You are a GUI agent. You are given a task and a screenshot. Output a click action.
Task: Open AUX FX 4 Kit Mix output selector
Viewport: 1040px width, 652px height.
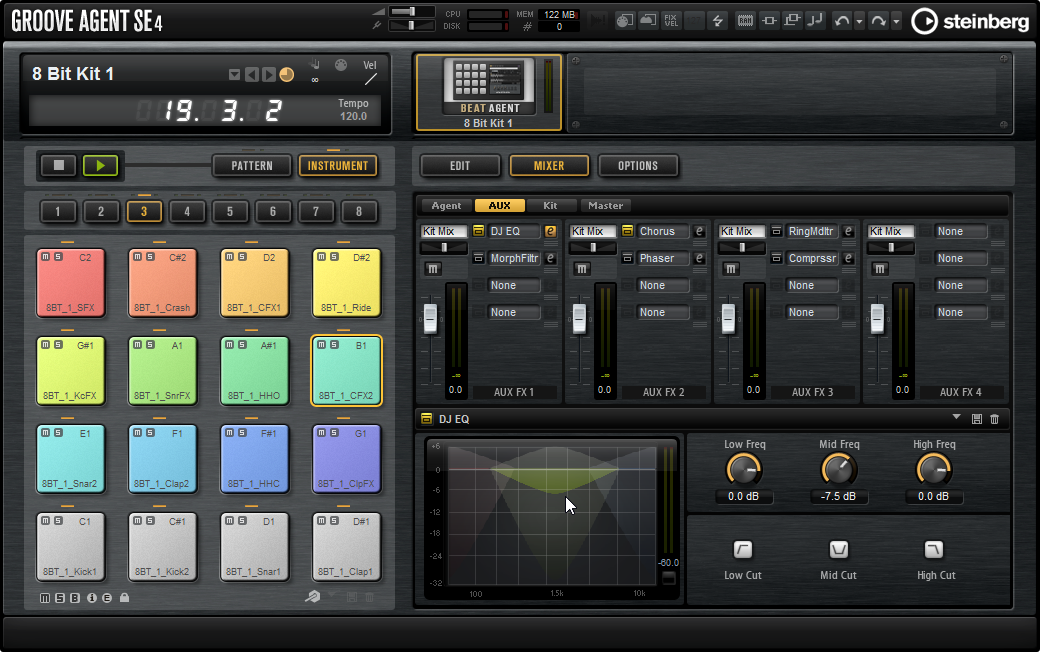pos(891,231)
